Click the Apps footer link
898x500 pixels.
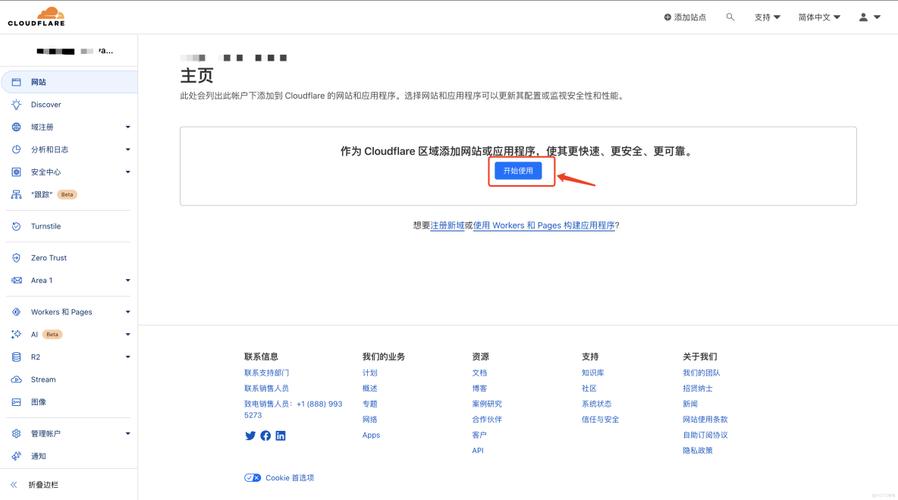tap(371, 435)
